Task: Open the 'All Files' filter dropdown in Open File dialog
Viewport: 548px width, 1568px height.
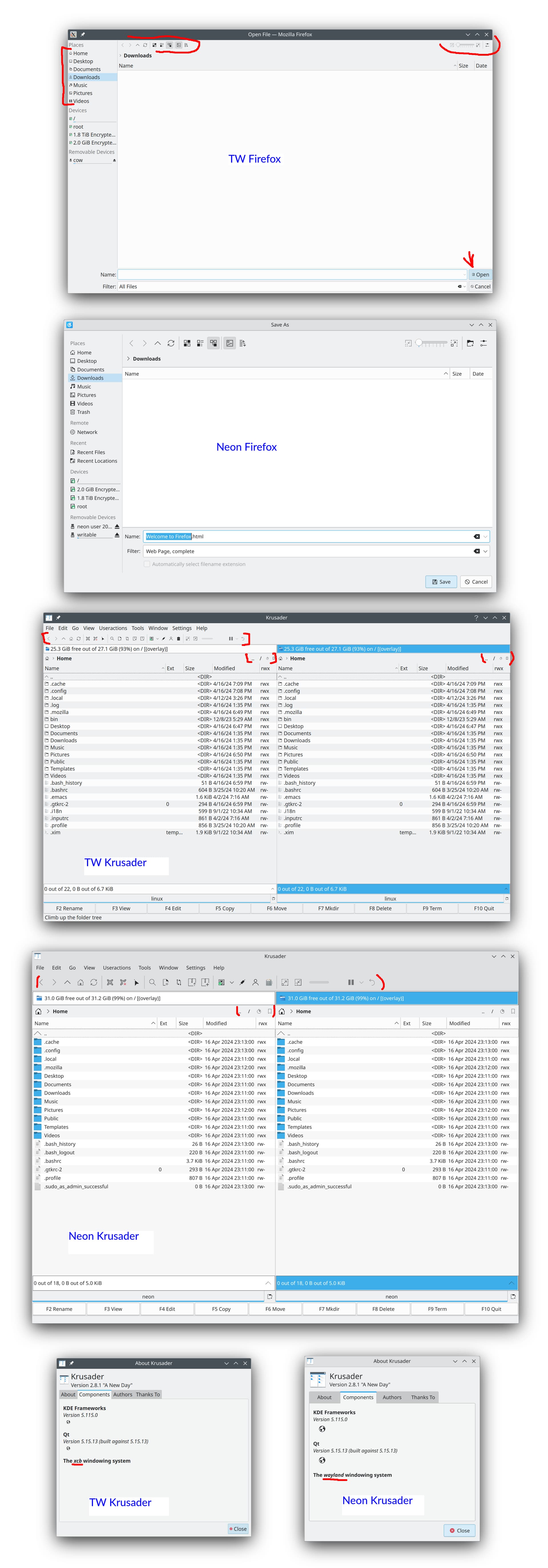Action: 465,287
